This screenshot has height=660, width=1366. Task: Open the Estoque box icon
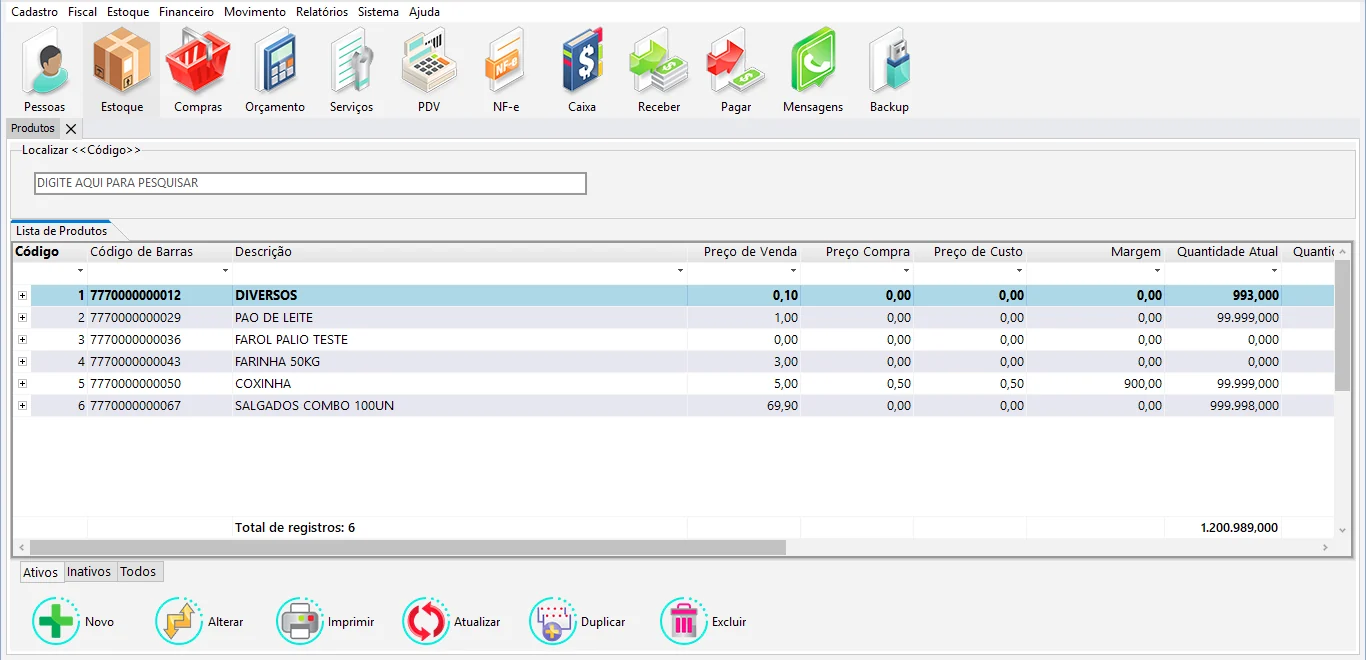122,71
